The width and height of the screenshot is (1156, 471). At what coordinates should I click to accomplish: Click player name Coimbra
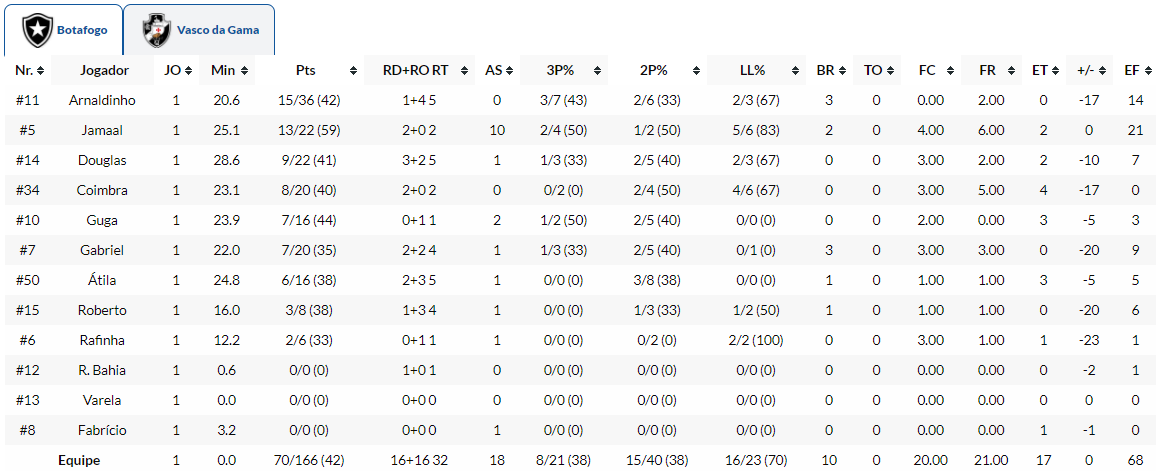click(102, 190)
